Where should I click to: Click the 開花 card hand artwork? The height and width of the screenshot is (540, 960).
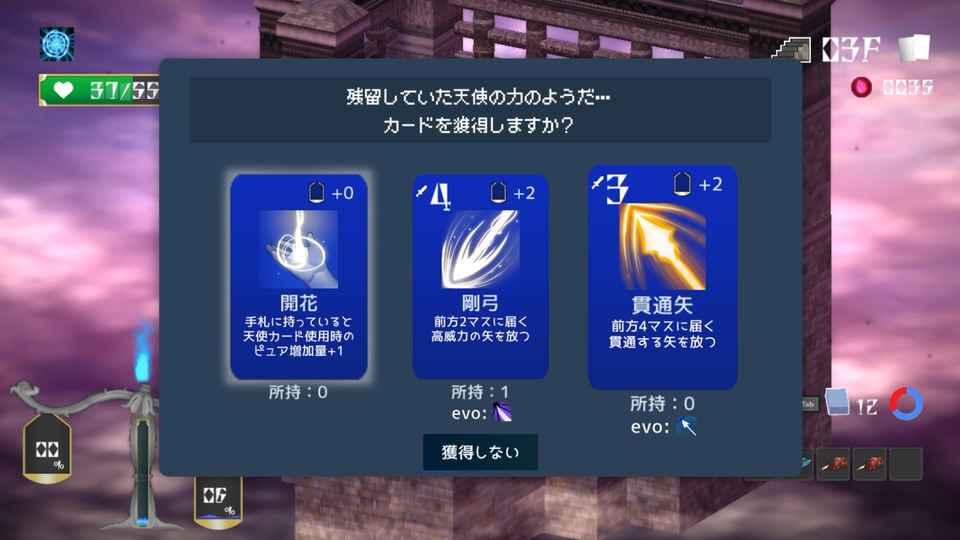point(299,249)
